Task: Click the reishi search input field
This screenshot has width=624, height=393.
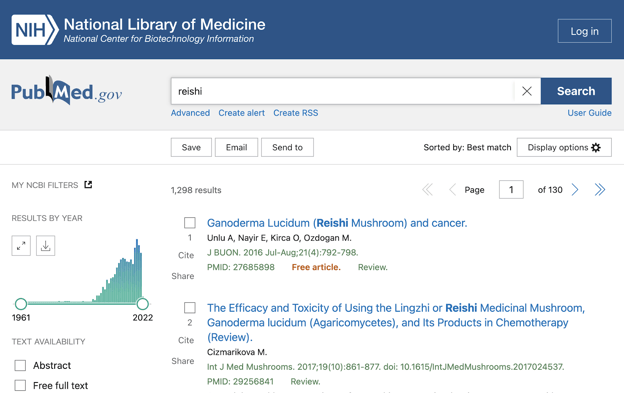Action: point(342,91)
